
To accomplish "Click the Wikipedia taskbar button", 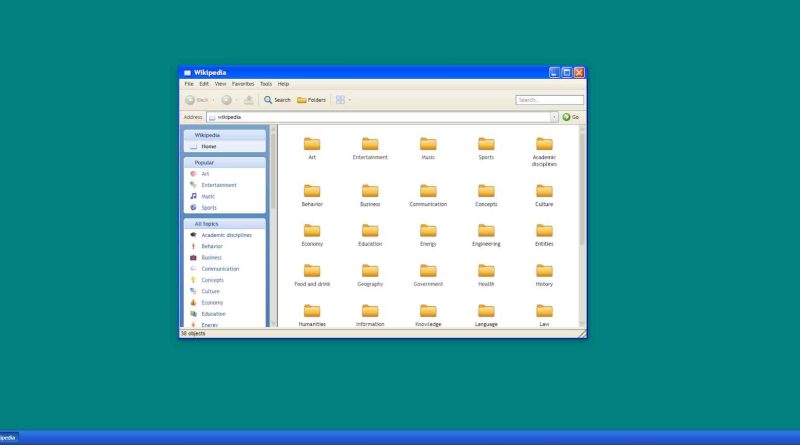I will pos(9,438).
